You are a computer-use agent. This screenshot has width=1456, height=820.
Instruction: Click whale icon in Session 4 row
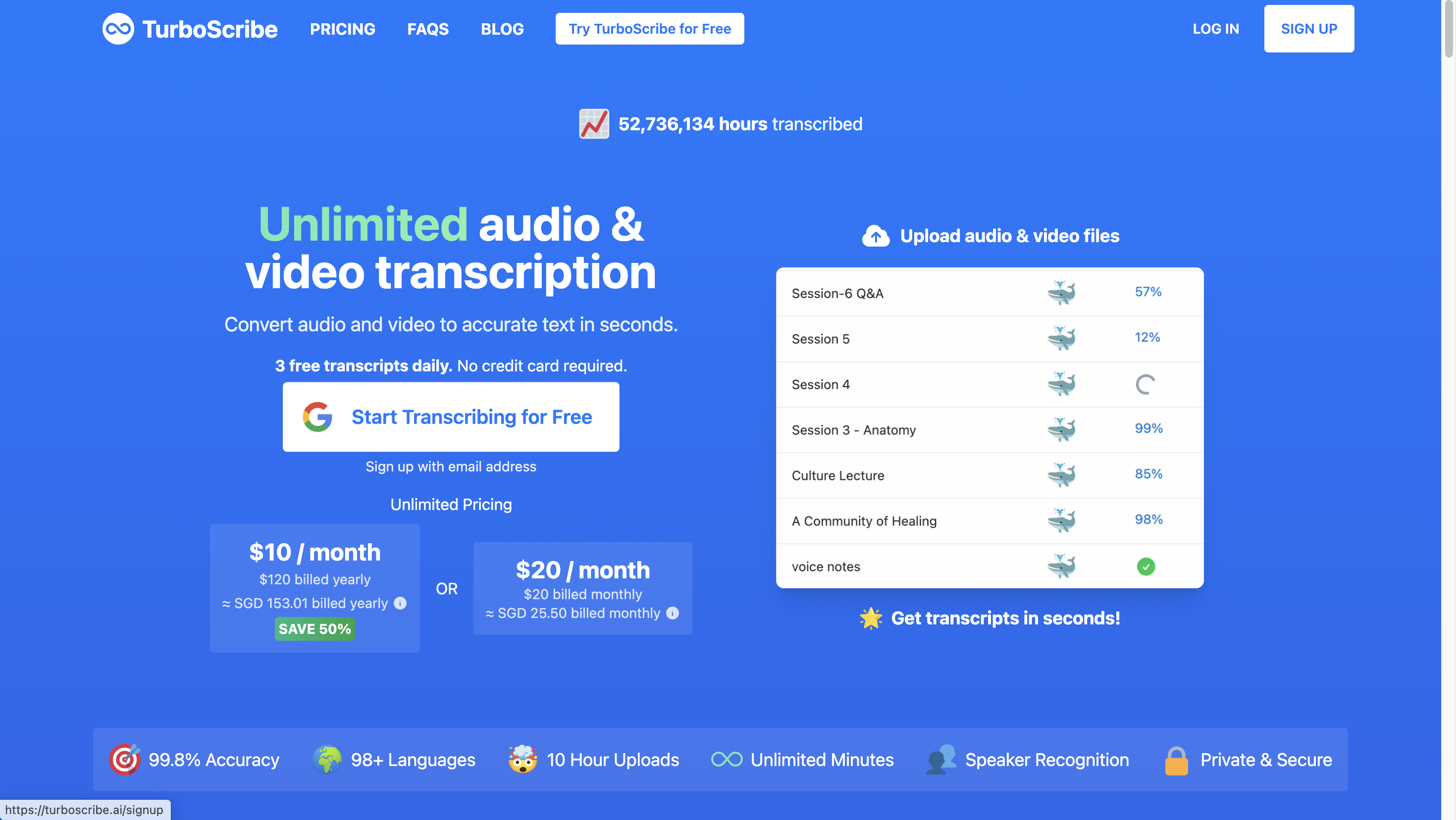(x=1061, y=384)
